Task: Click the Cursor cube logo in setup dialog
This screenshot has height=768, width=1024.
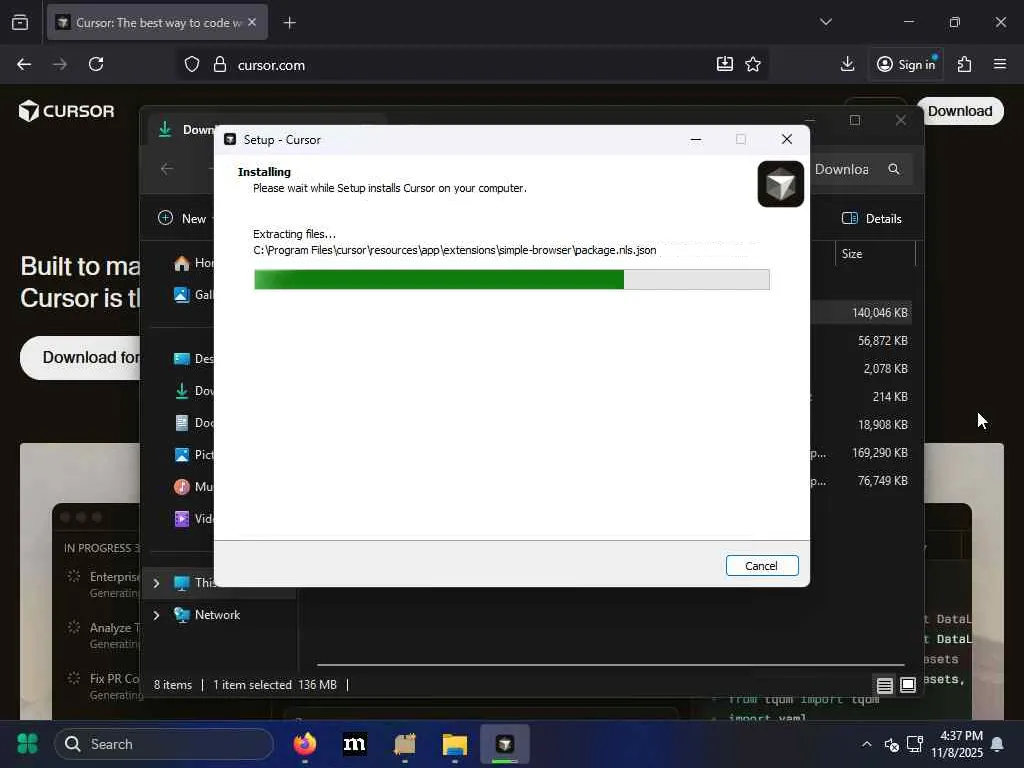Action: 780,184
